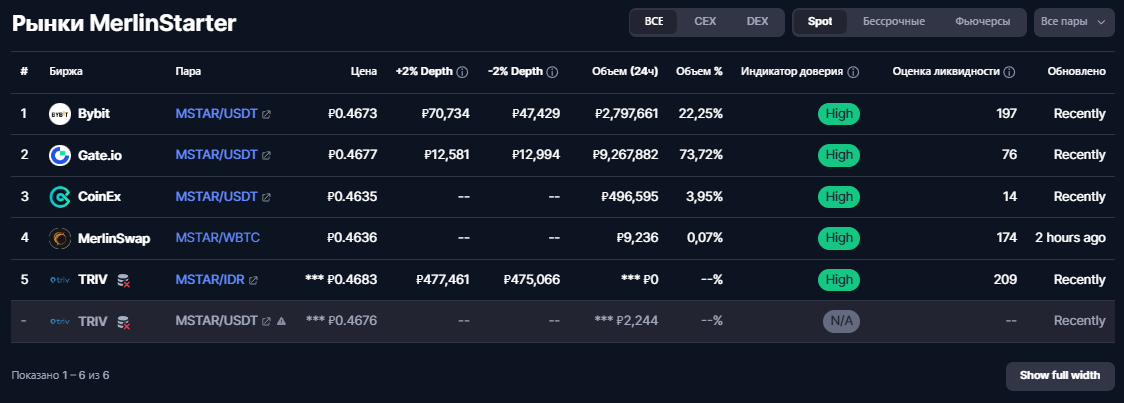Sort by the Объем (24ч) column header
Screen dimensions: 1124x403
625,72
